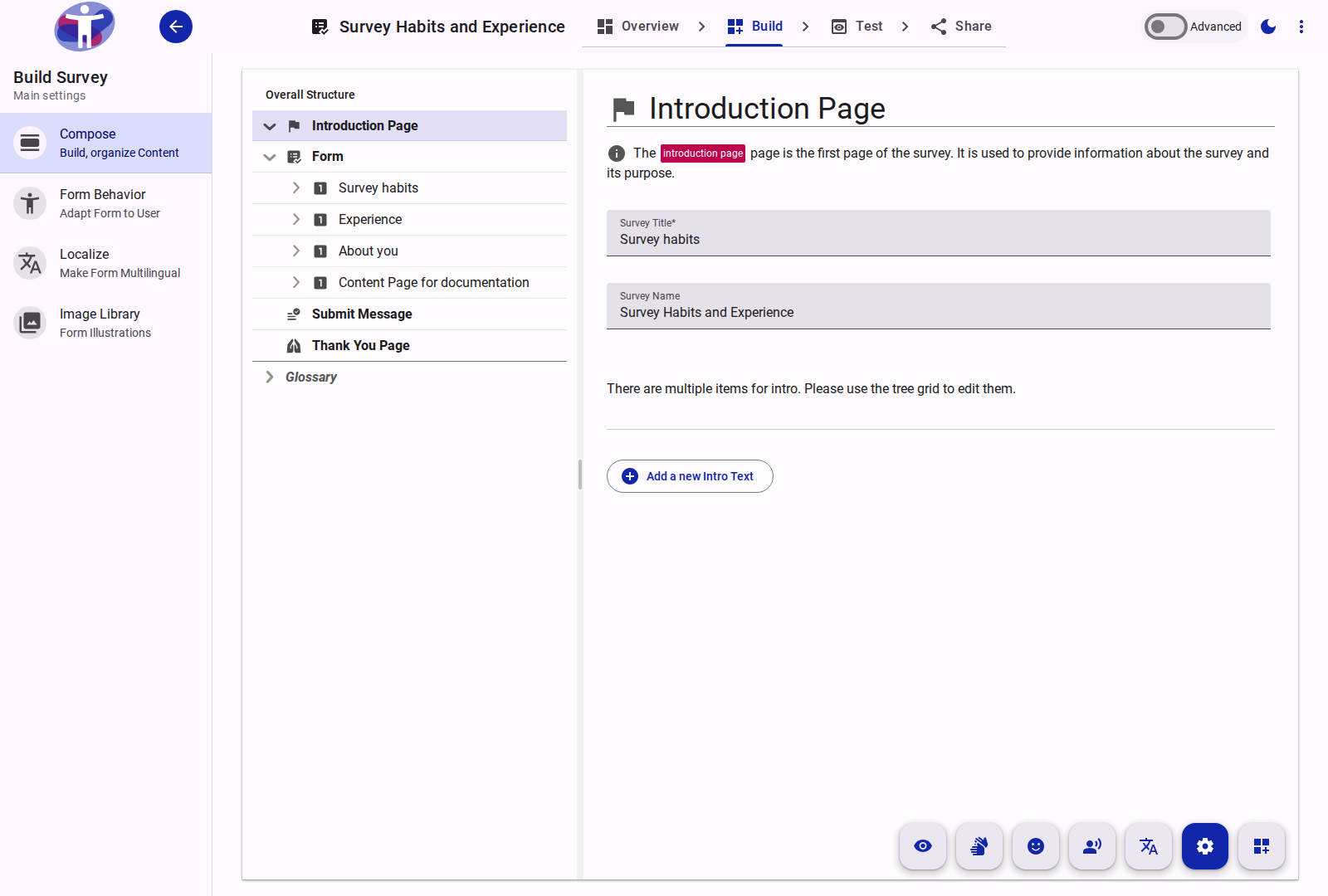Click the blue settings gear button
Screen dimensions: 1328x896
pos(1205,846)
